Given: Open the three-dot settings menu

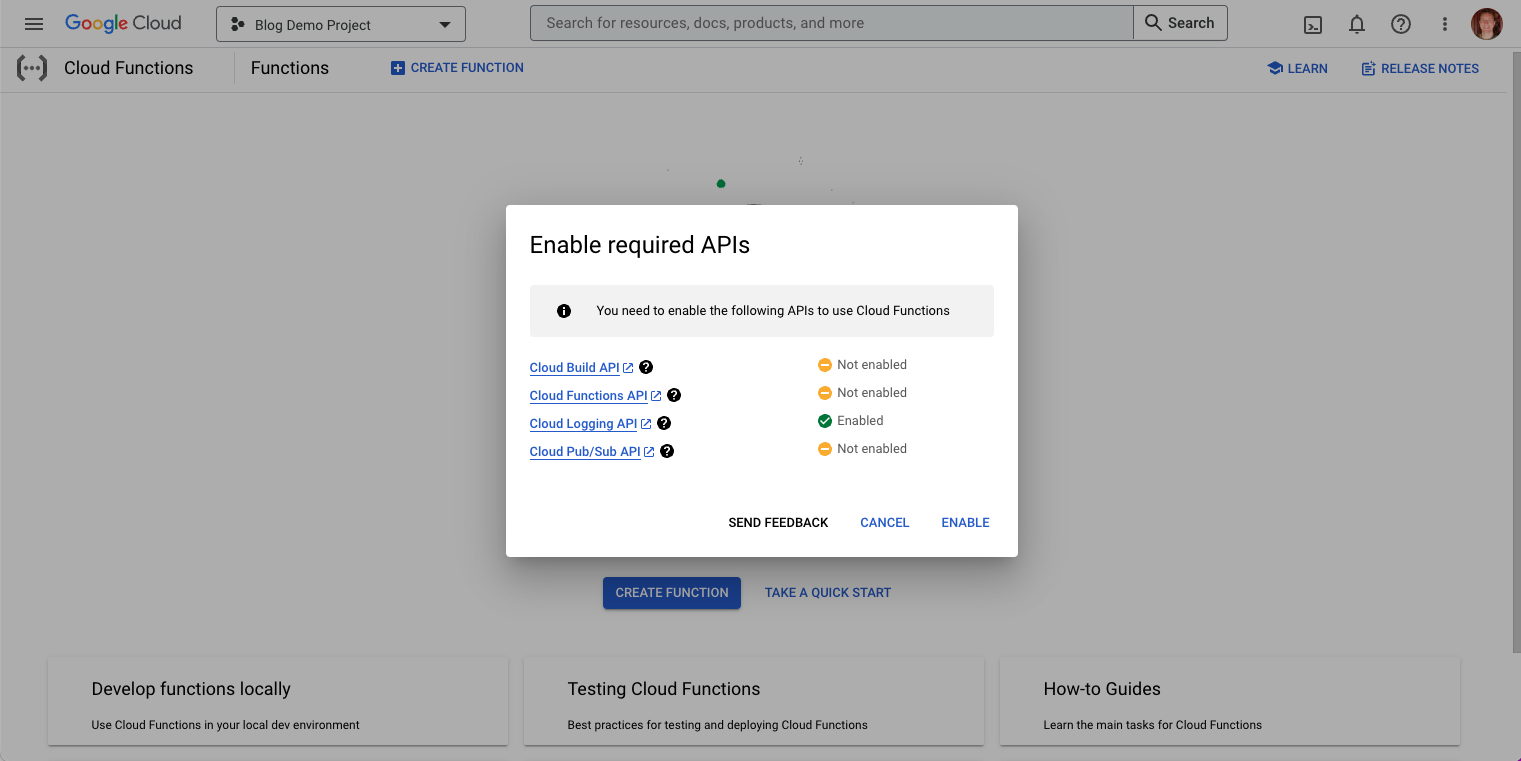Looking at the screenshot, I should (x=1445, y=24).
